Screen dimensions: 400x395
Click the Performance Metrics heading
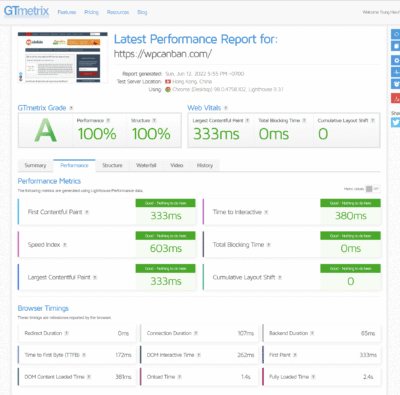point(49,181)
